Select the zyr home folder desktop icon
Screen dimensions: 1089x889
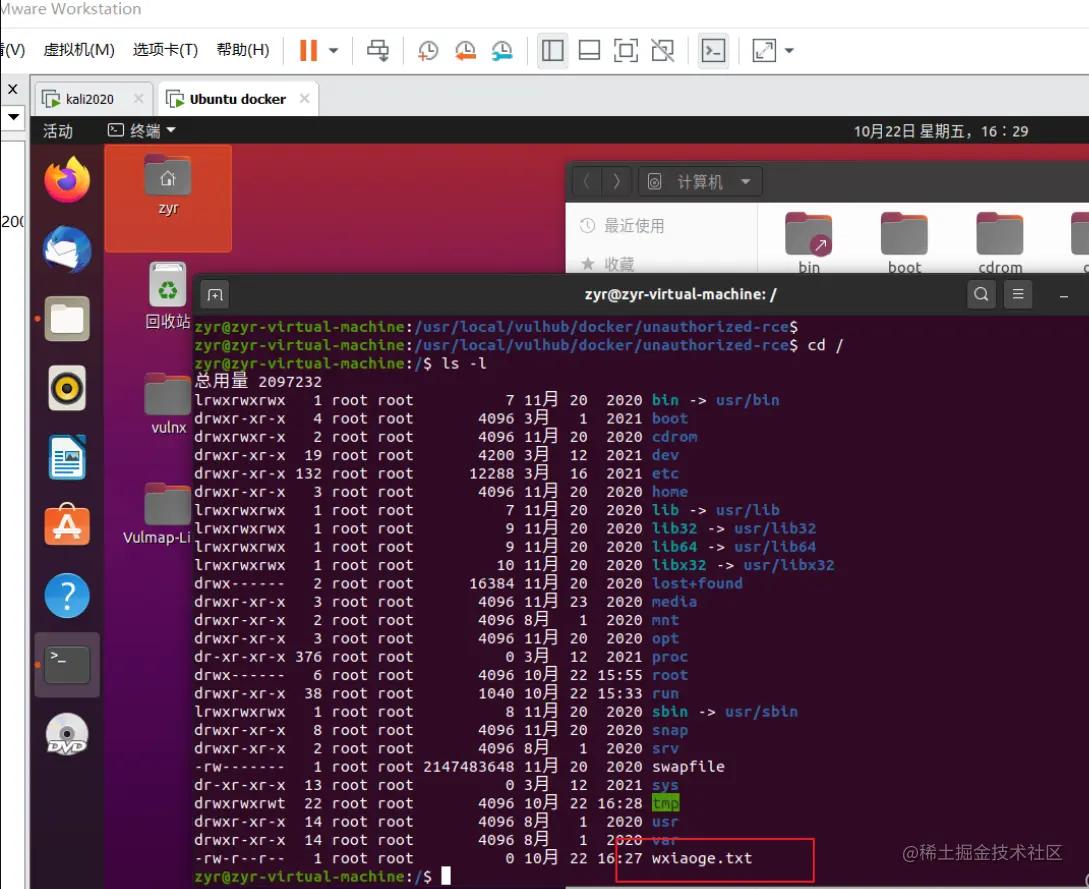(x=167, y=186)
